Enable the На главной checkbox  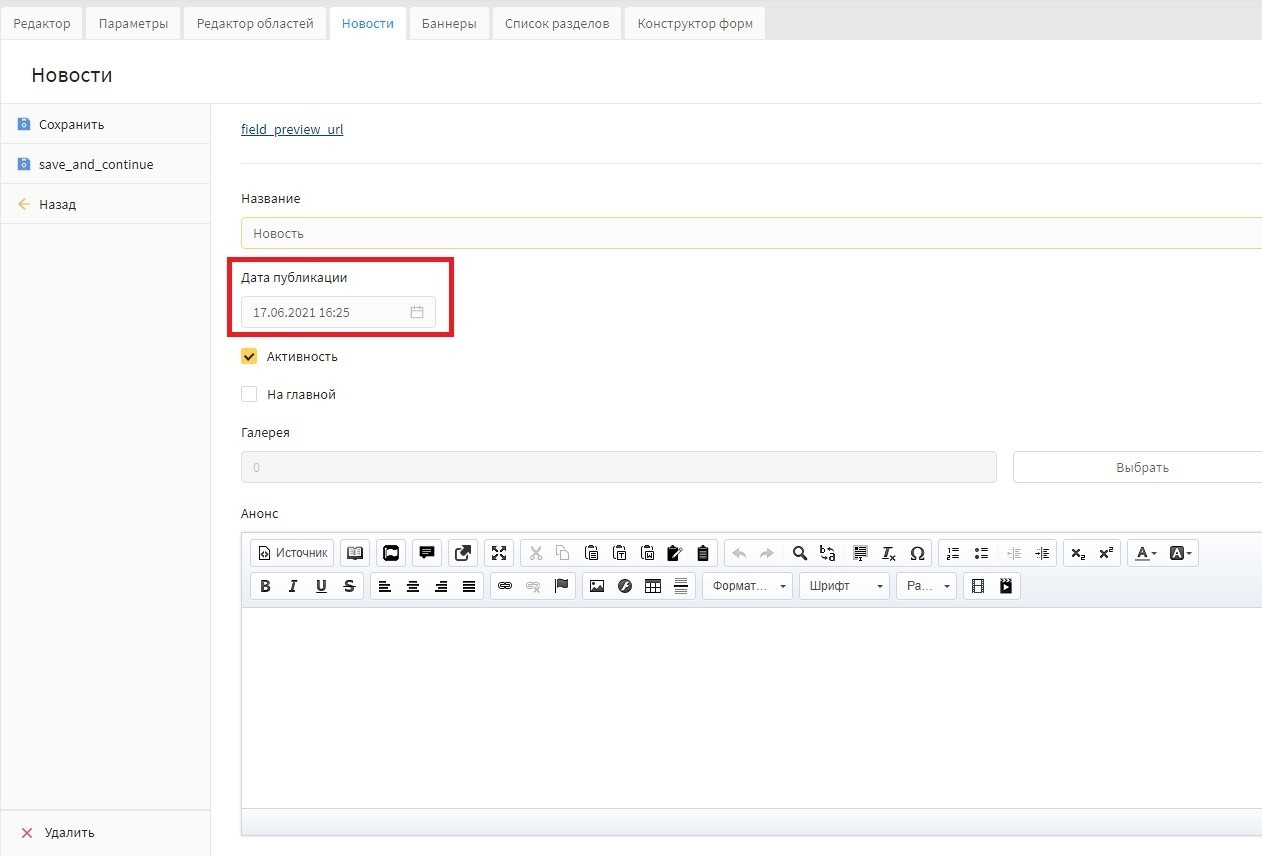pyautogui.click(x=250, y=395)
